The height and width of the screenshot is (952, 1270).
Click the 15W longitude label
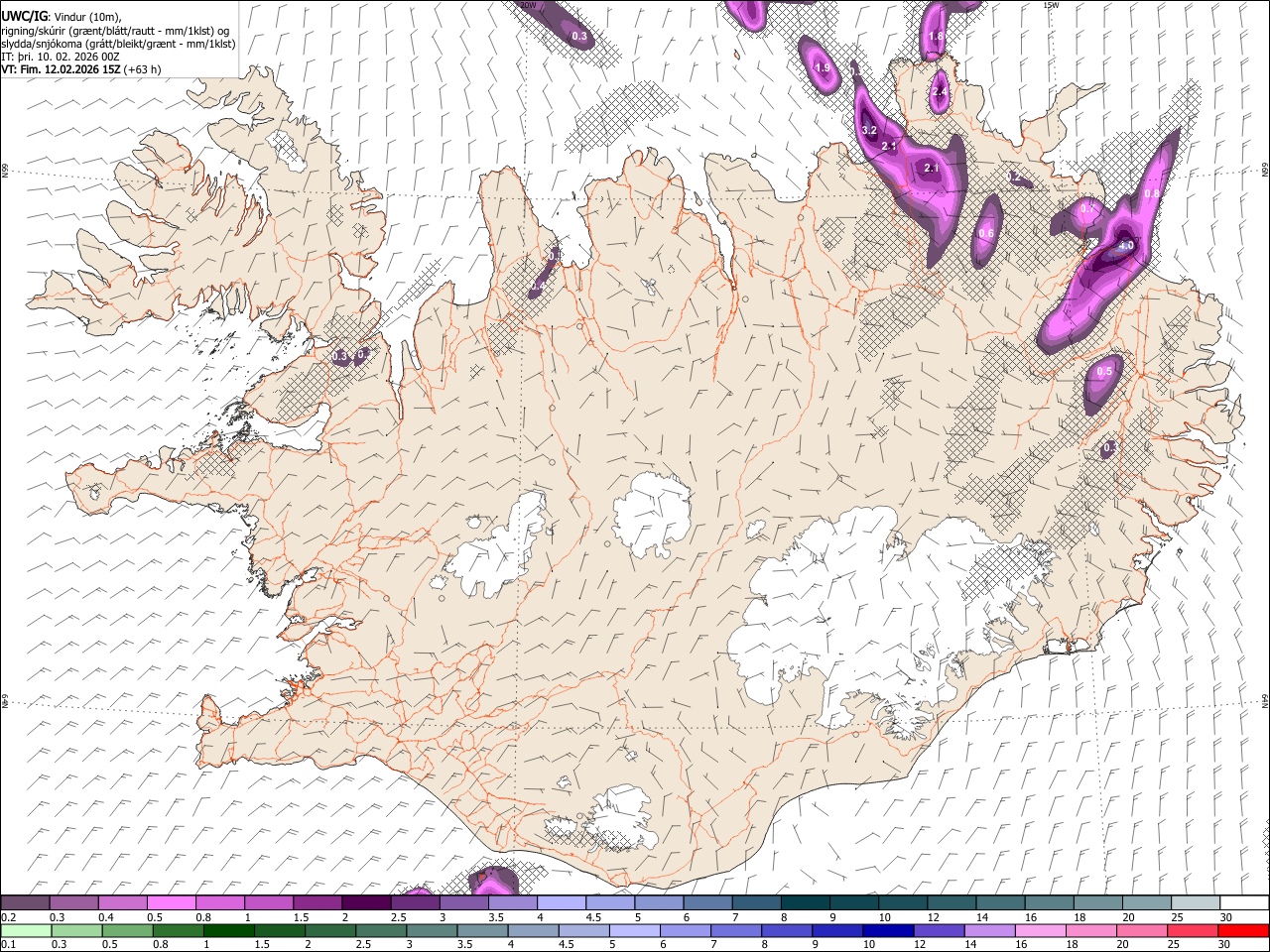1052,5
